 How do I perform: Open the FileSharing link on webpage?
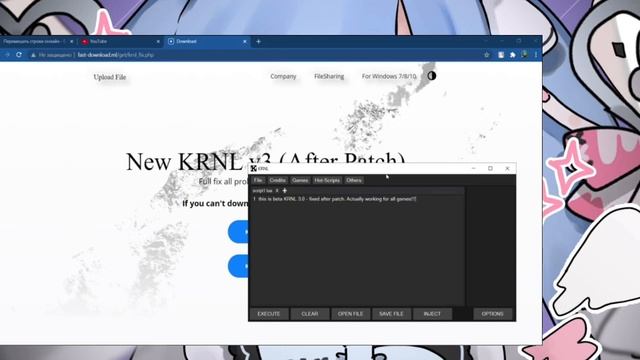[329, 76]
